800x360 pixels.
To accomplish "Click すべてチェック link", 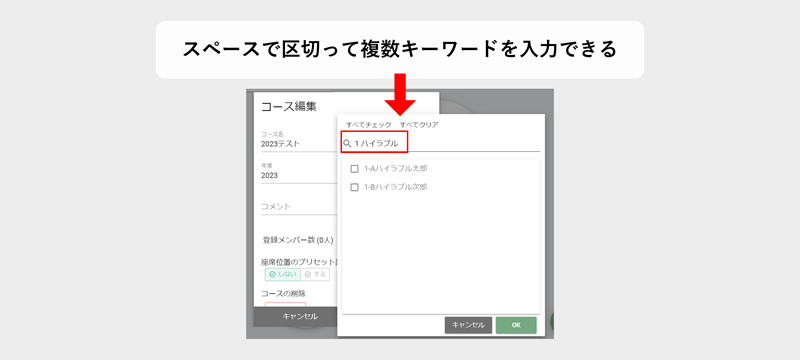I will (x=369, y=124).
